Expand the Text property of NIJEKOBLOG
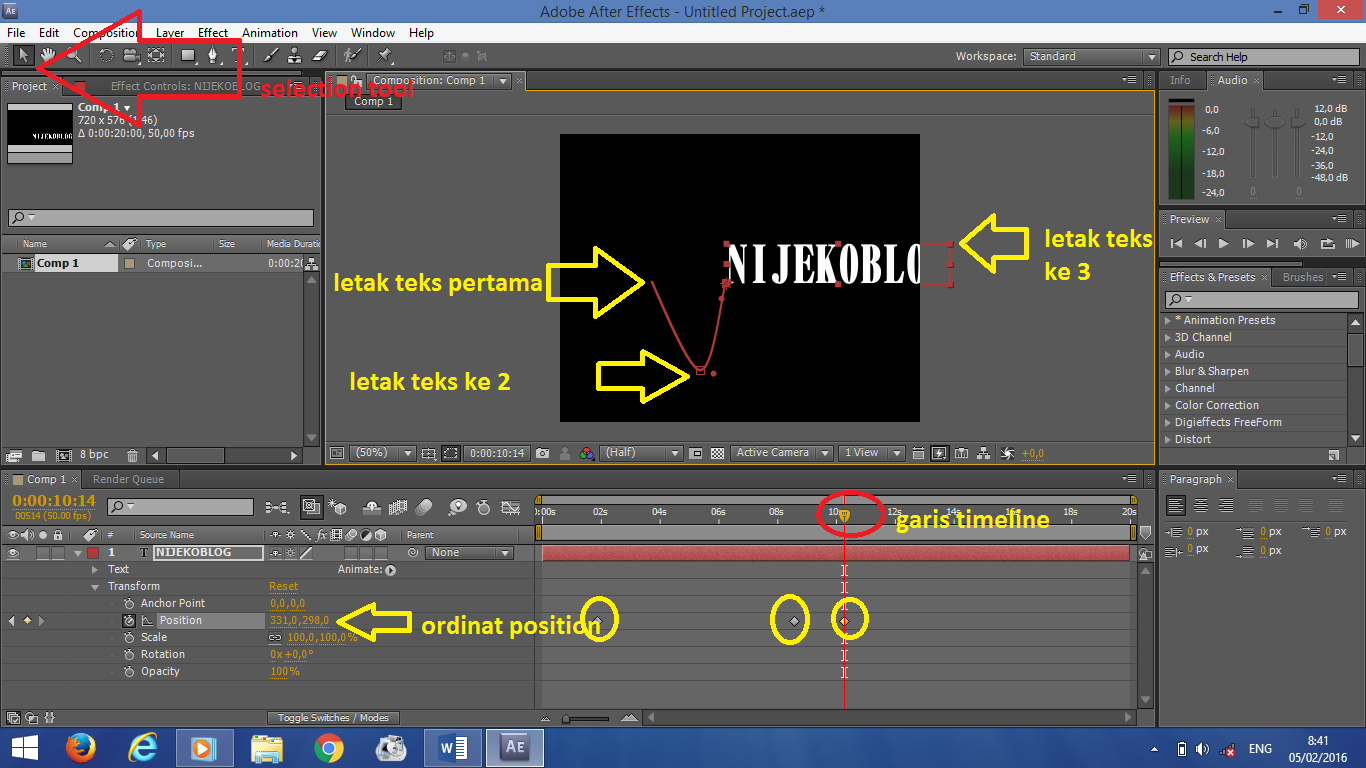 92,568
